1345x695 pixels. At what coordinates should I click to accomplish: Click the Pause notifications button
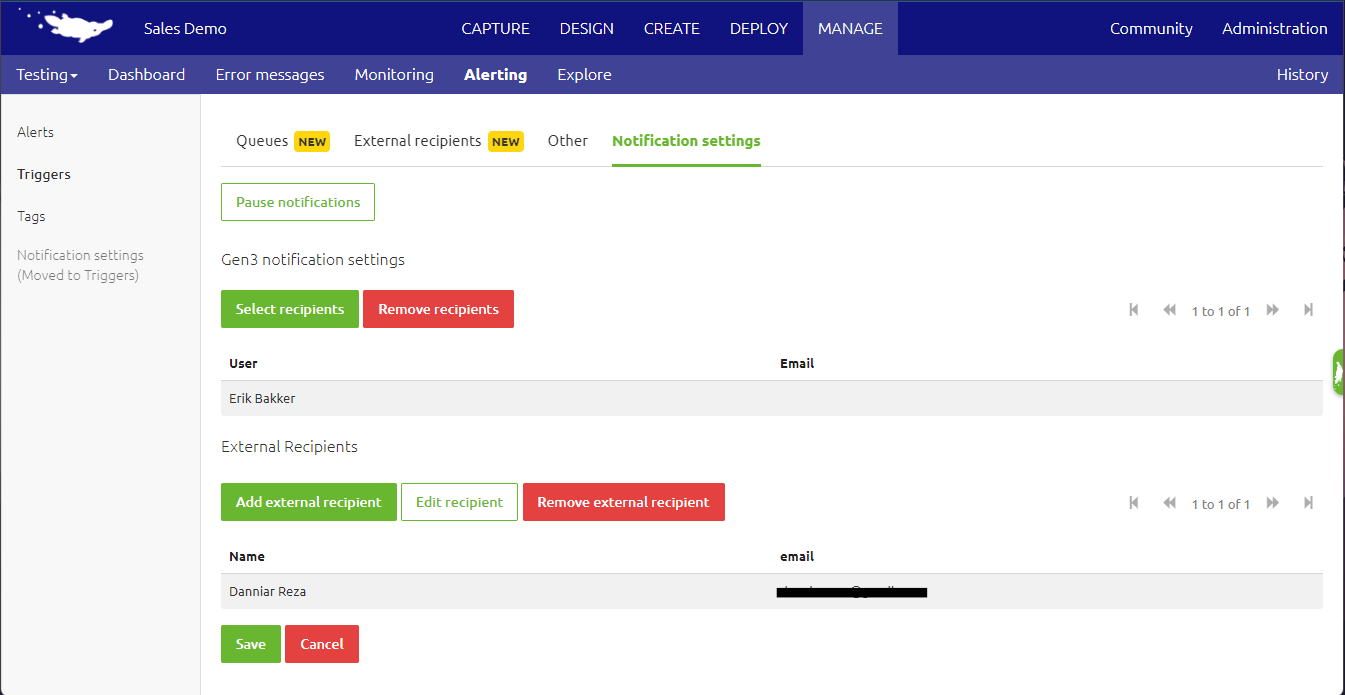(x=297, y=201)
